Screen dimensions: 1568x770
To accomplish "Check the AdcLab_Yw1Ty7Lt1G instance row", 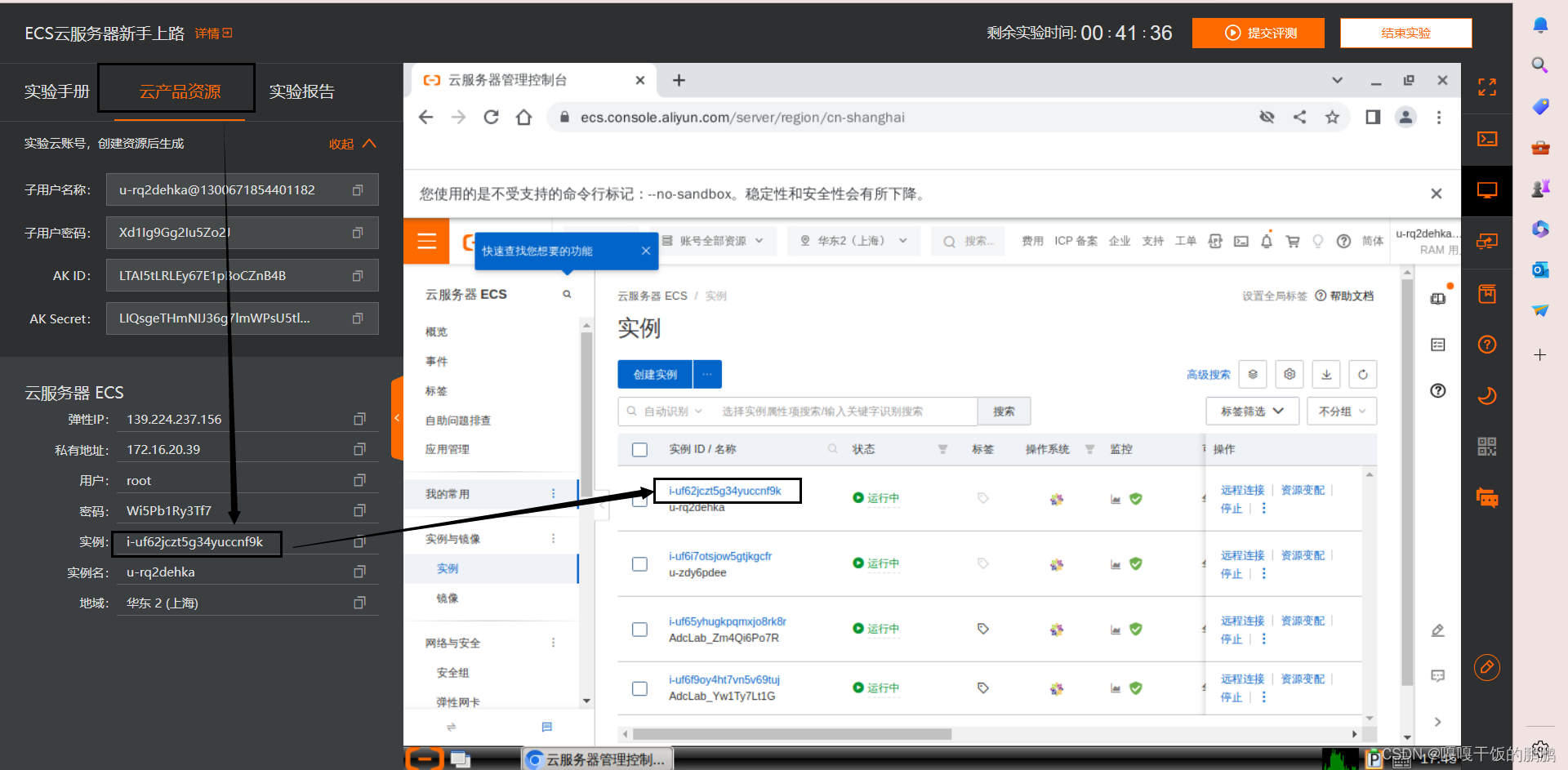I will pyautogui.click(x=639, y=688).
